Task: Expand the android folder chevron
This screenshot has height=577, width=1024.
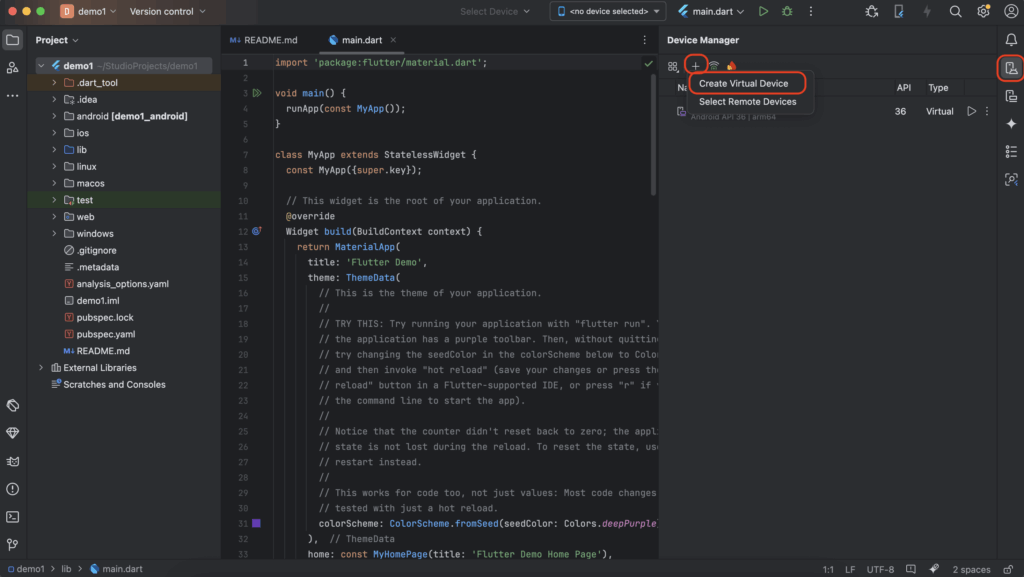Action: [x=54, y=116]
